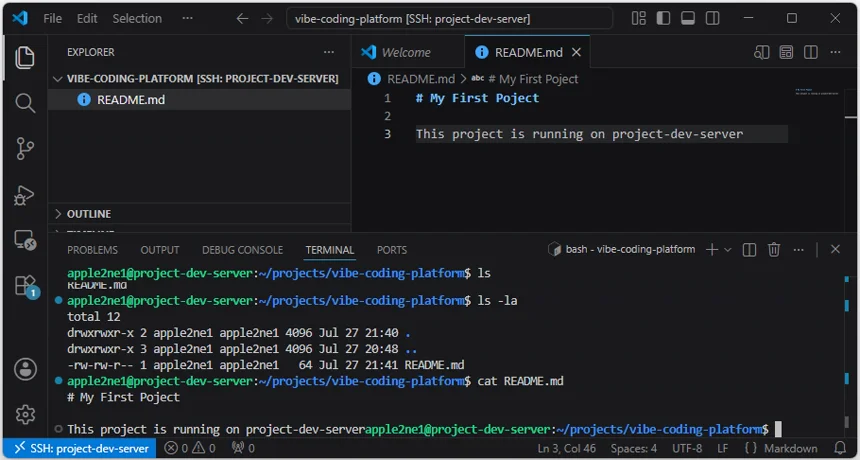Open markdown preview to the side
Image resolution: width=860 pixels, height=460 pixels.
[x=786, y=52]
